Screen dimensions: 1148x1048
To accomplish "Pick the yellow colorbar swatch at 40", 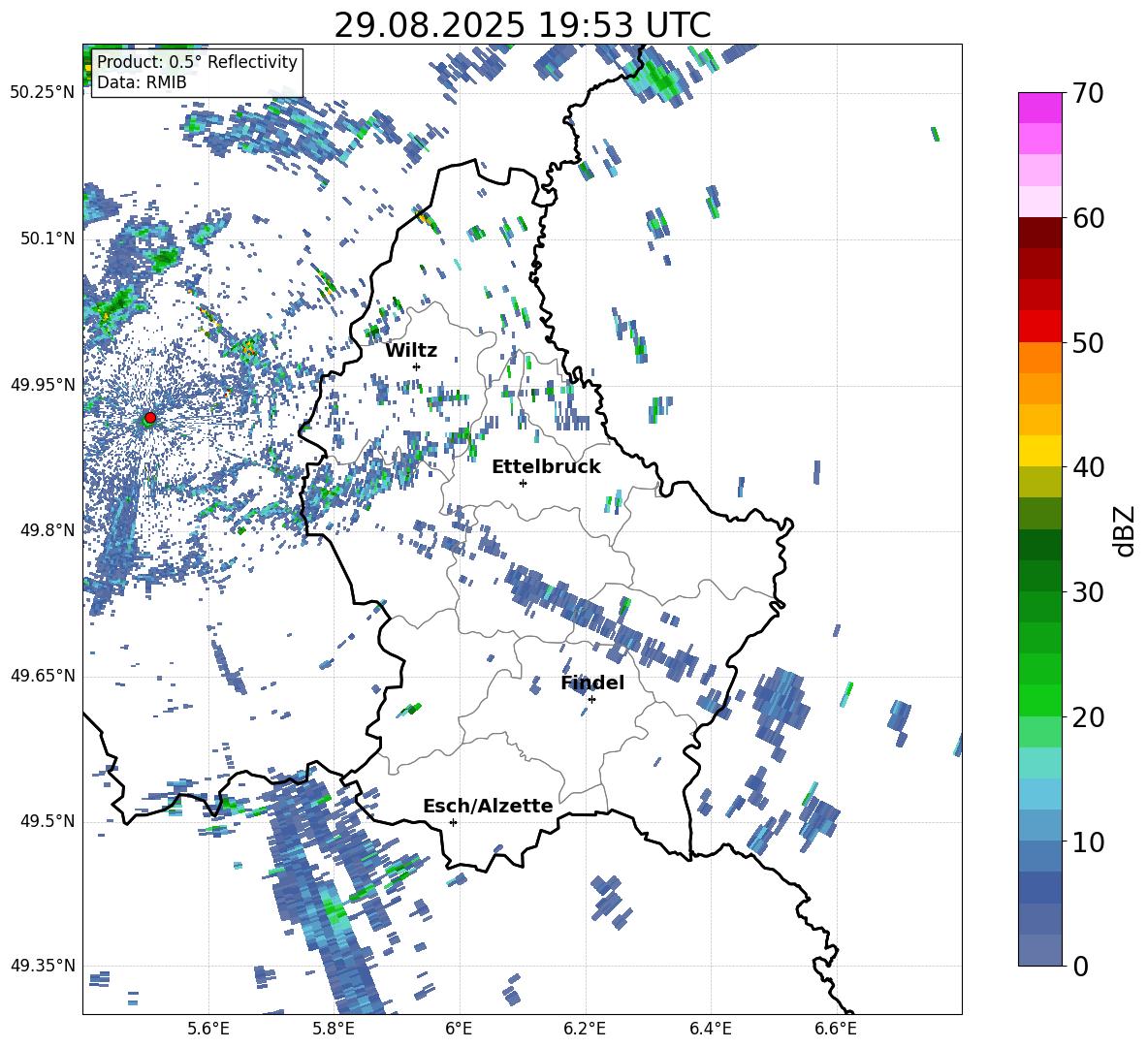I will click(x=1039, y=451).
